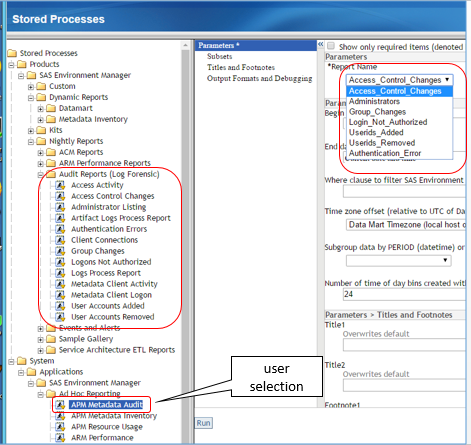
Task: Click the Access Activity stored process icon
Action: tap(60, 185)
